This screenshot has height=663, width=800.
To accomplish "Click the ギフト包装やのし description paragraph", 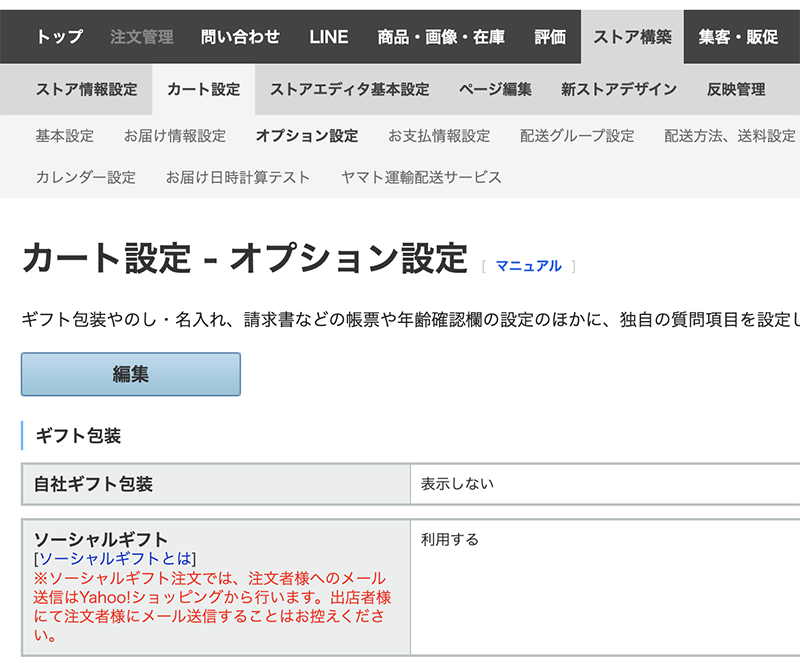I will pos(410,320).
